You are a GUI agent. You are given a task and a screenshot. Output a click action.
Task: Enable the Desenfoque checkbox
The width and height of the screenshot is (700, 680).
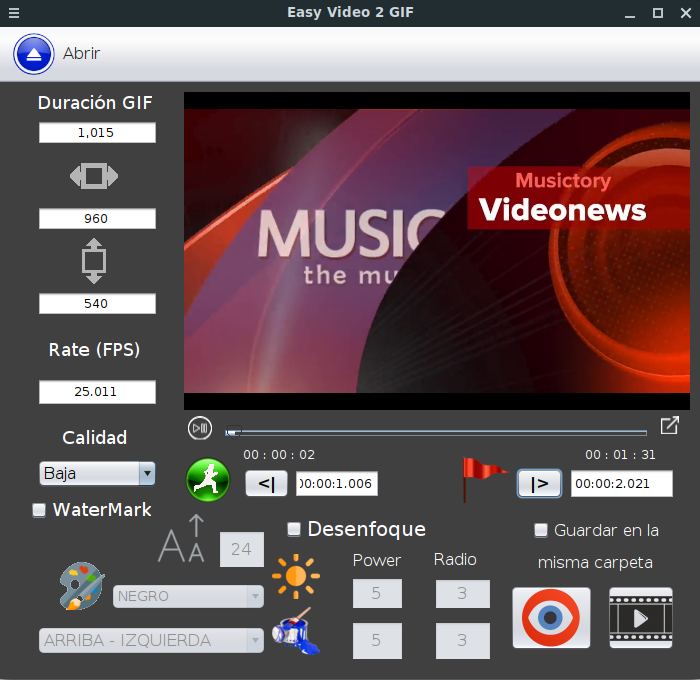(x=294, y=530)
